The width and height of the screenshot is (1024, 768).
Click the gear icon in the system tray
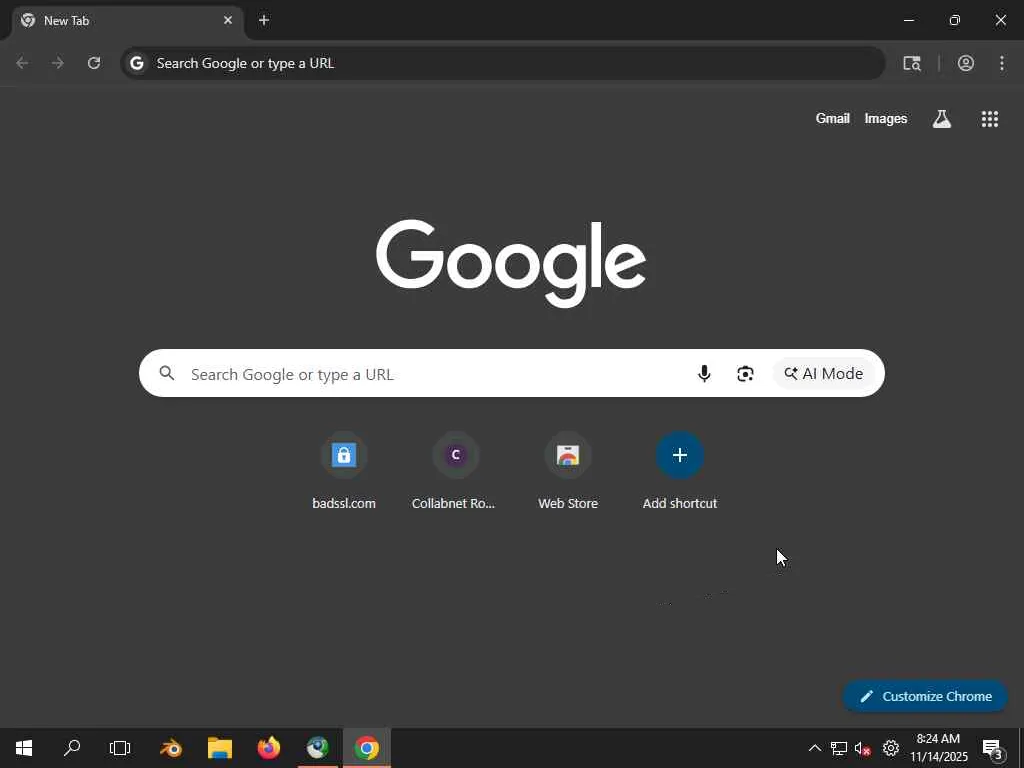point(891,748)
